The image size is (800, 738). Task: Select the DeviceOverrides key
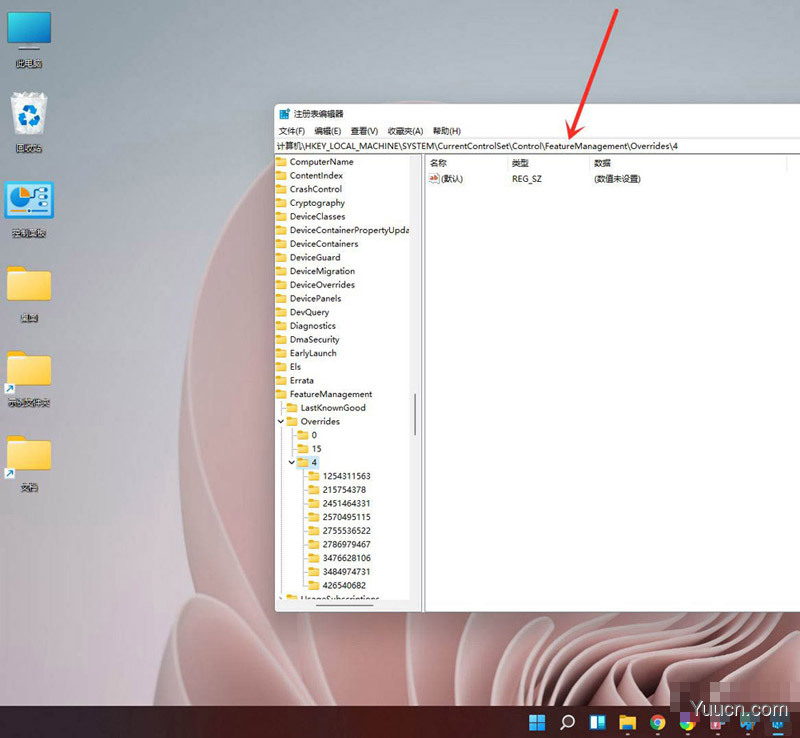(x=322, y=285)
